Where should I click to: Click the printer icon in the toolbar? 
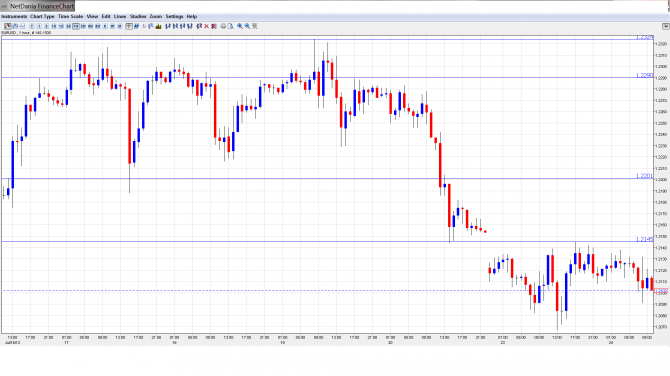223,26
